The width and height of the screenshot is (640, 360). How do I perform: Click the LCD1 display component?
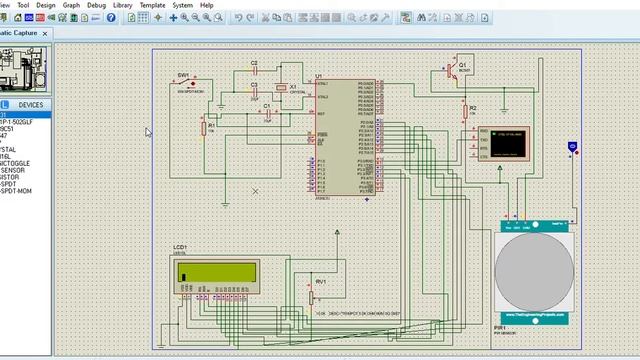coord(217,276)
